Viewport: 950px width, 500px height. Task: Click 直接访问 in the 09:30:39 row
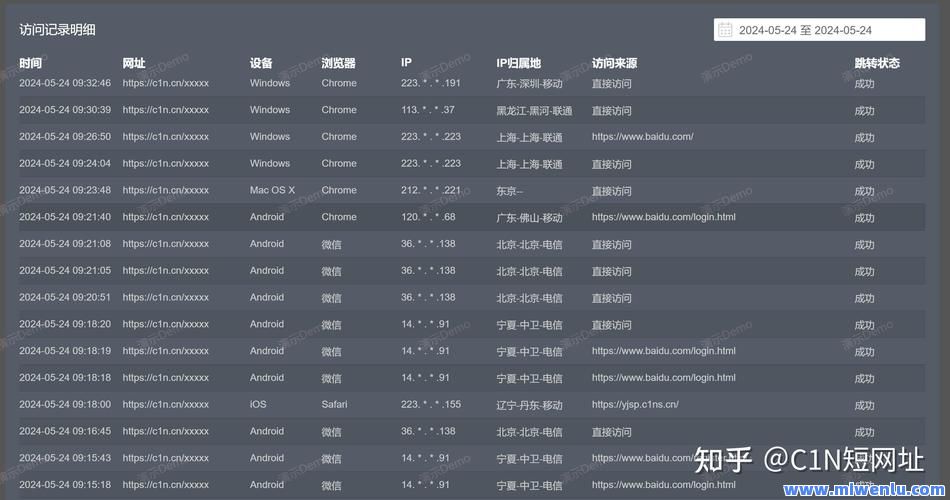tap(611, 110)
